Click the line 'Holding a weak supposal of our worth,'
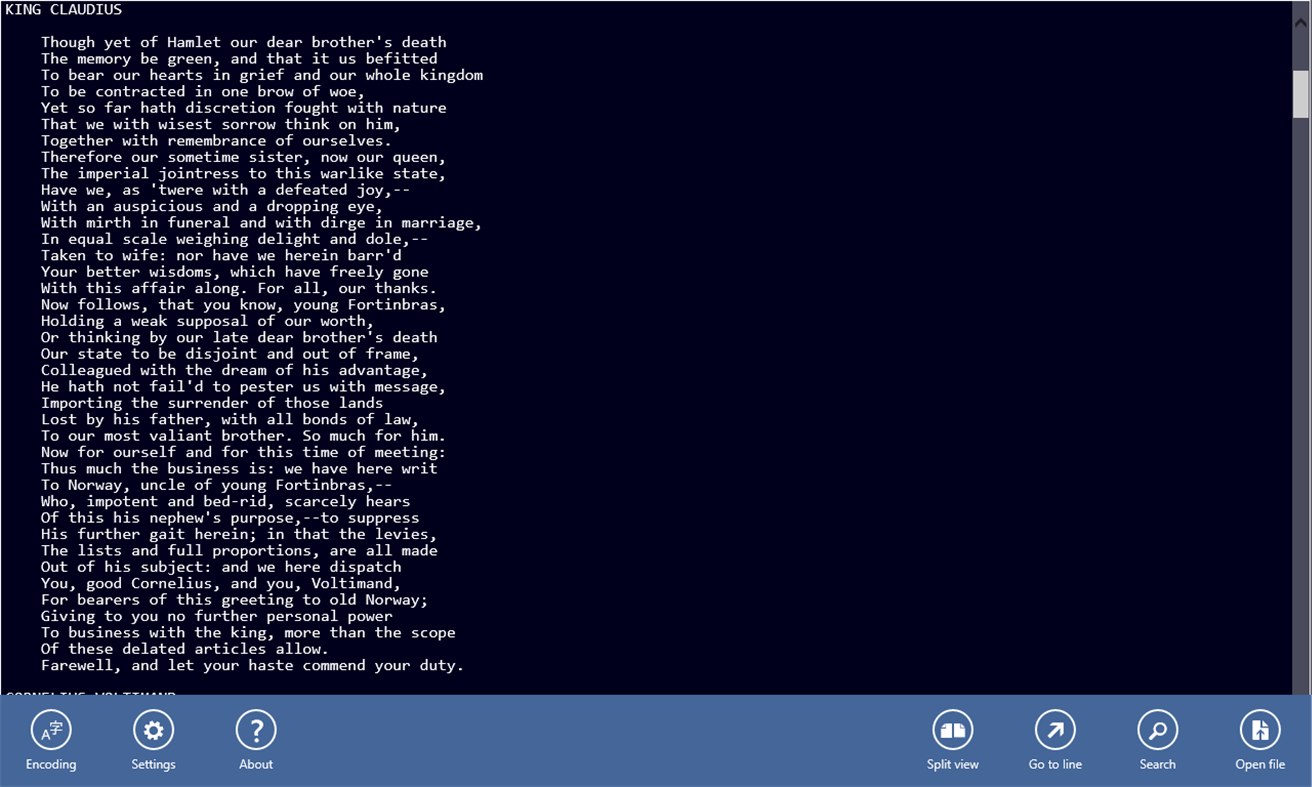Image resolution: width=1312 pixels, height=787 pixels. (x=208, y=321)
